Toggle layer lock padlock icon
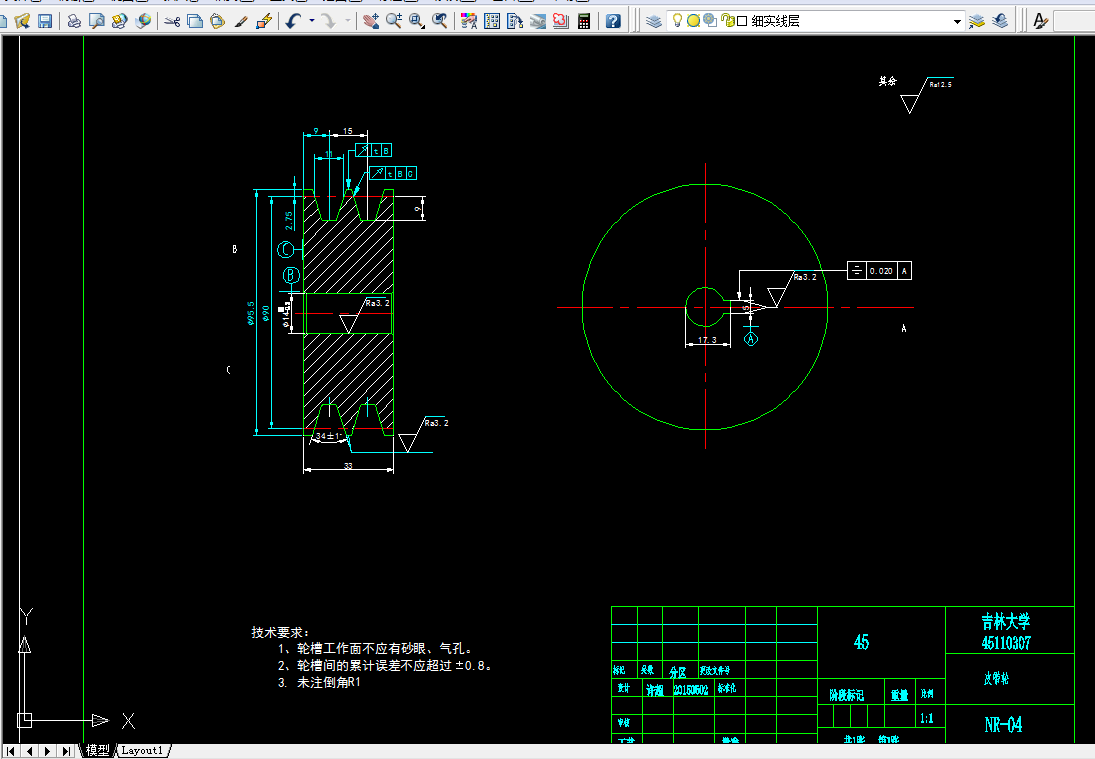Image resolution: width=1095 pixels, height=759 pixels. click(x=727, y=20)
